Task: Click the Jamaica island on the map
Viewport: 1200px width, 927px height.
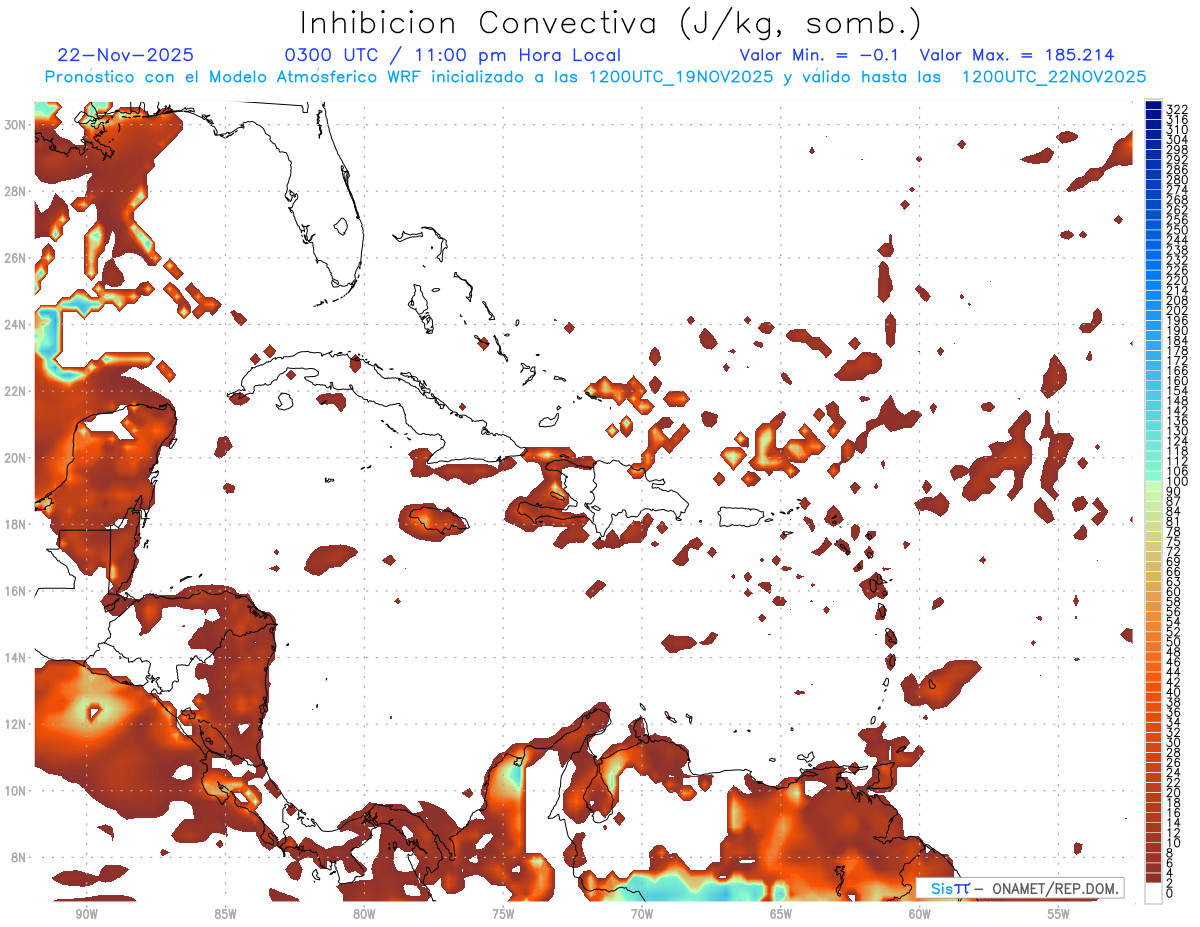Action: pos(438,521)
